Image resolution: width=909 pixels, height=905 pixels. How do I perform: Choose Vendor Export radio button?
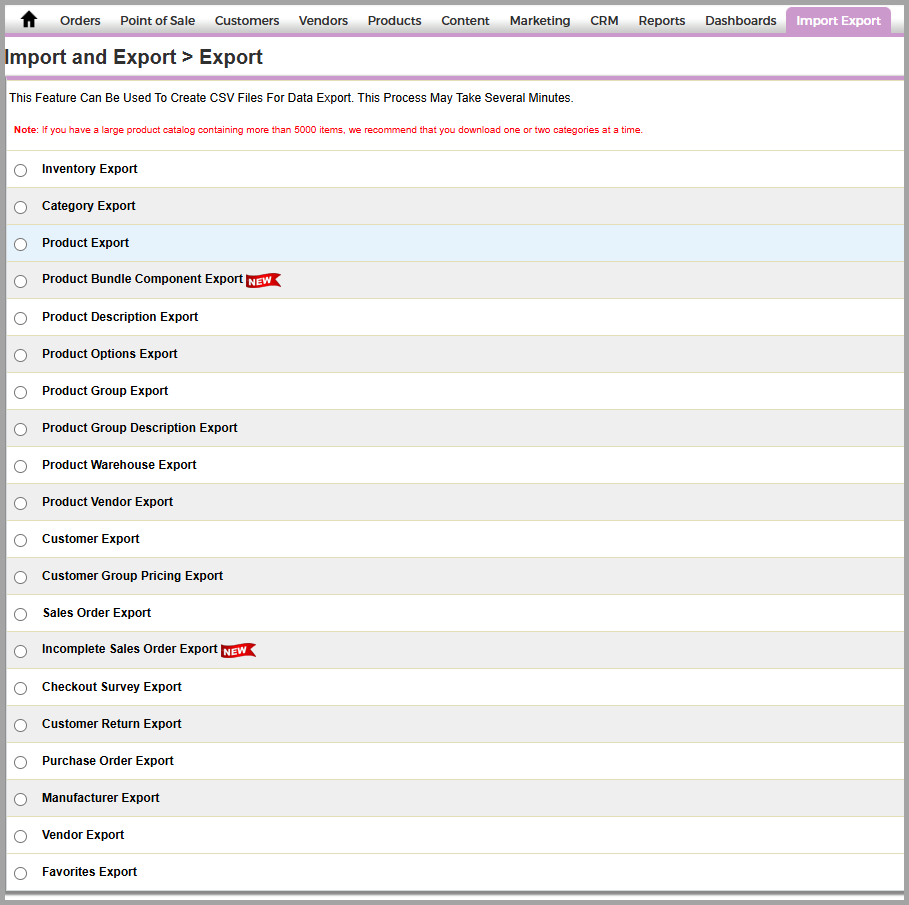20,837
